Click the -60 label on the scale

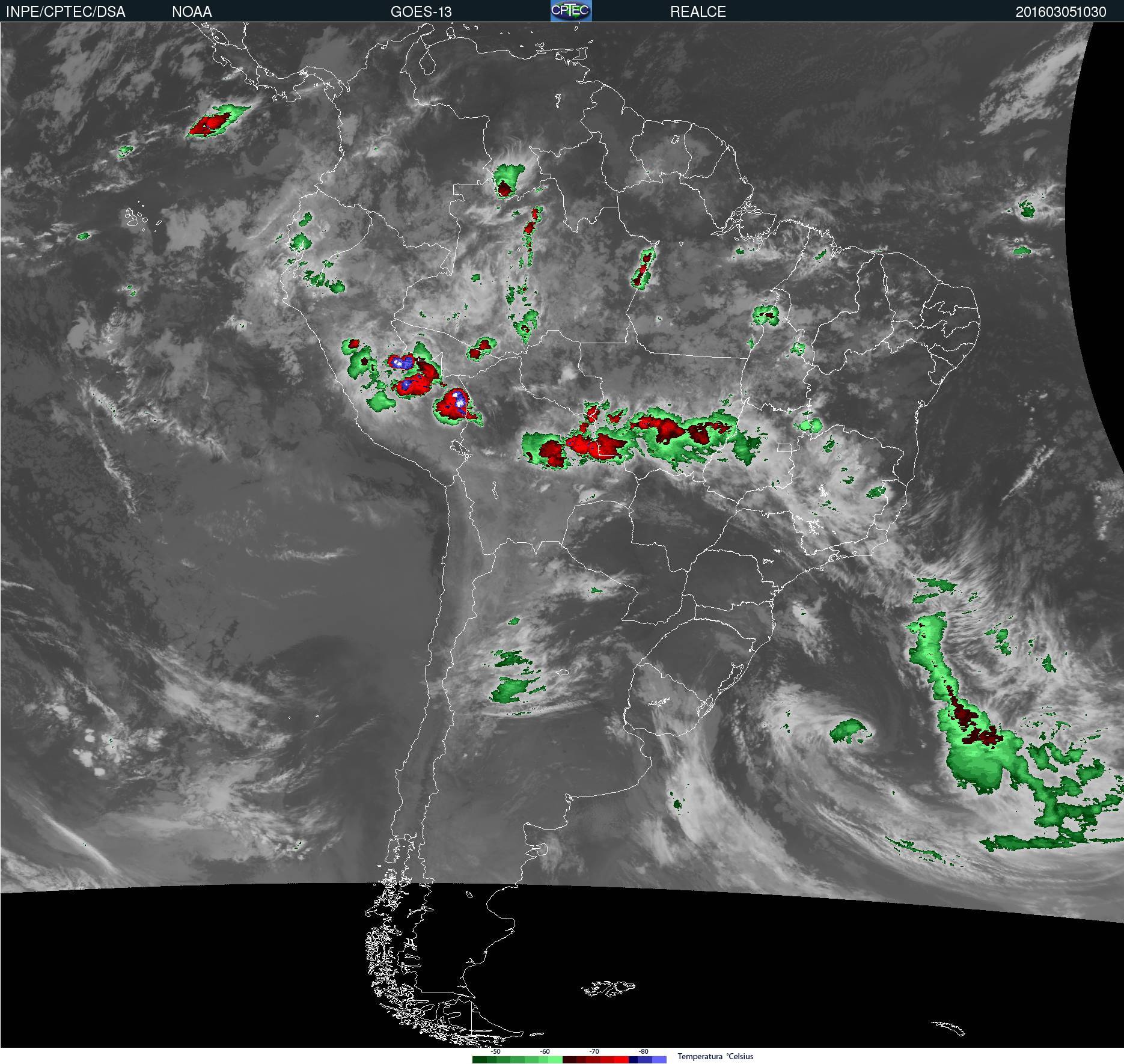pyautogui.click(x=545, y=1051)
